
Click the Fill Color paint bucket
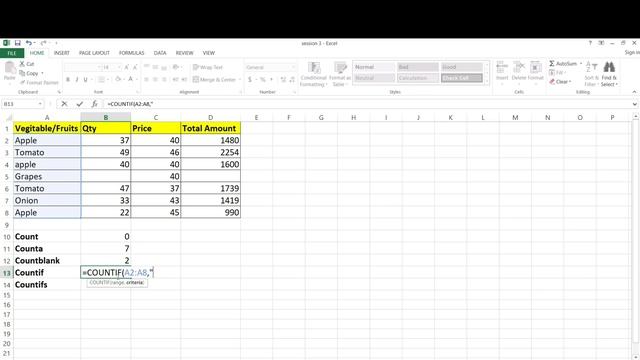coord(118,80)
